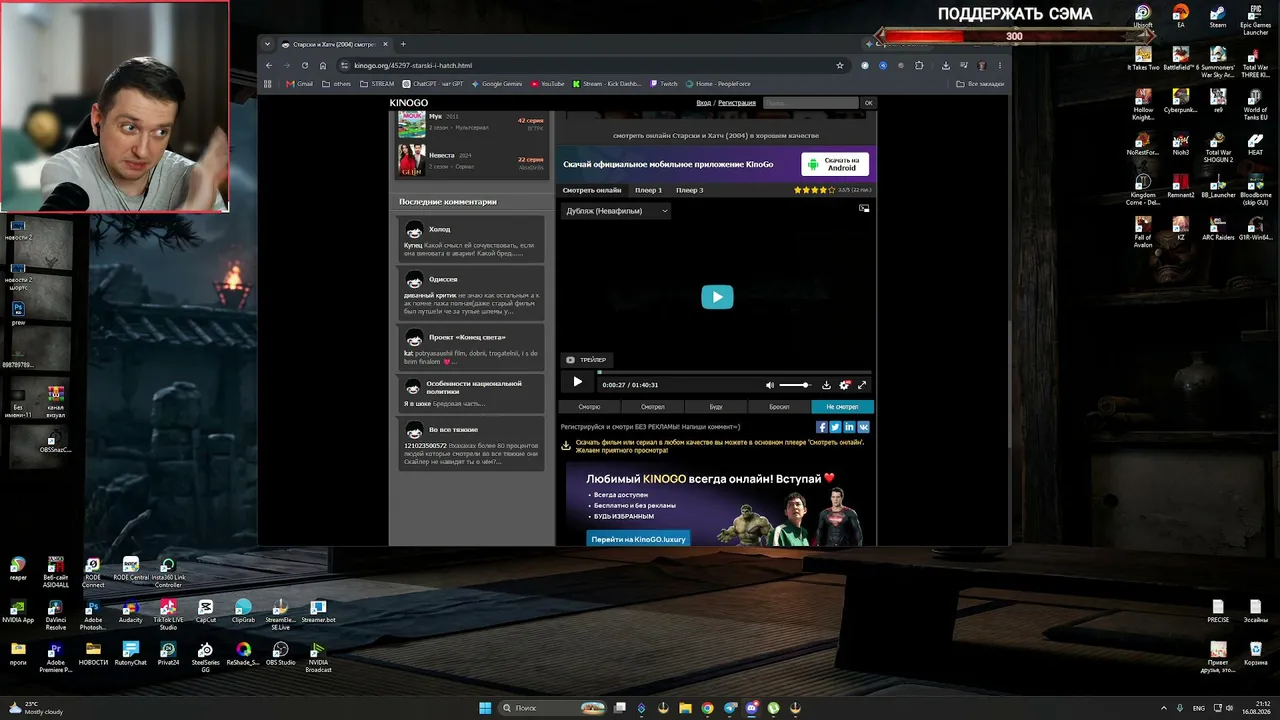Click Перейти на KinoGO.luxury button
The image size is (1280, 720).
638,539
